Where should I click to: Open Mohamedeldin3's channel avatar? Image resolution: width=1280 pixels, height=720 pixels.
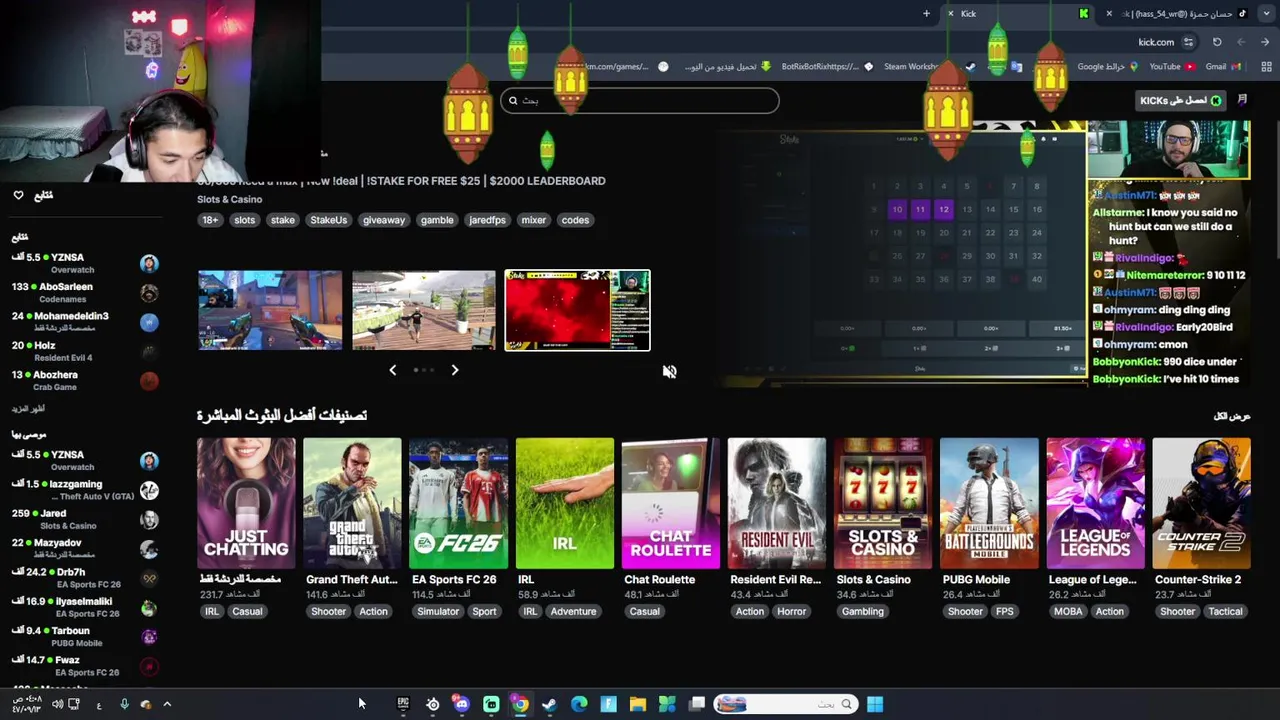(149, 322)
